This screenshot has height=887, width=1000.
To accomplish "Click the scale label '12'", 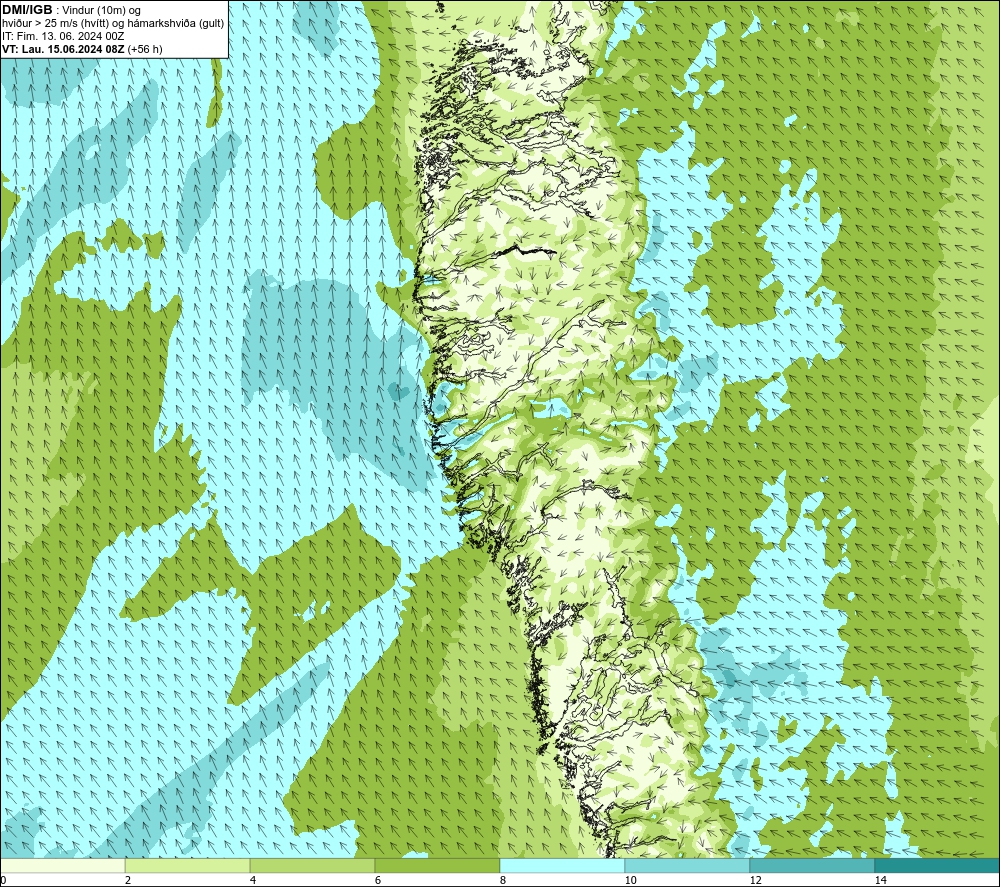I will click(x=755, y=880).
